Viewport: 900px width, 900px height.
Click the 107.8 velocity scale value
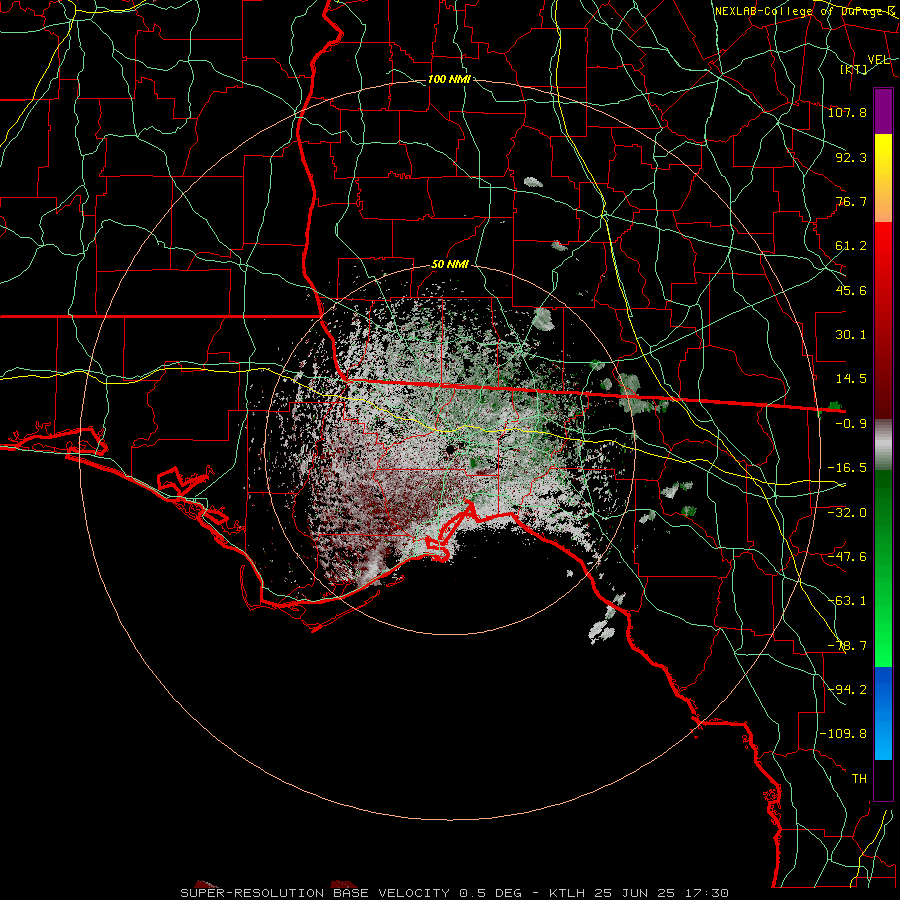pyautogui.click(x=847, y=112)
